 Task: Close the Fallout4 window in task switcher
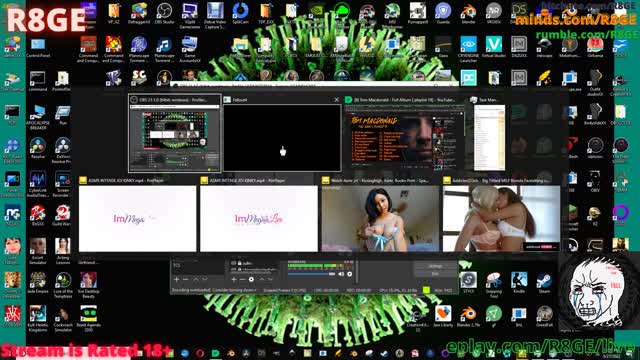click(x=336, y=100)
